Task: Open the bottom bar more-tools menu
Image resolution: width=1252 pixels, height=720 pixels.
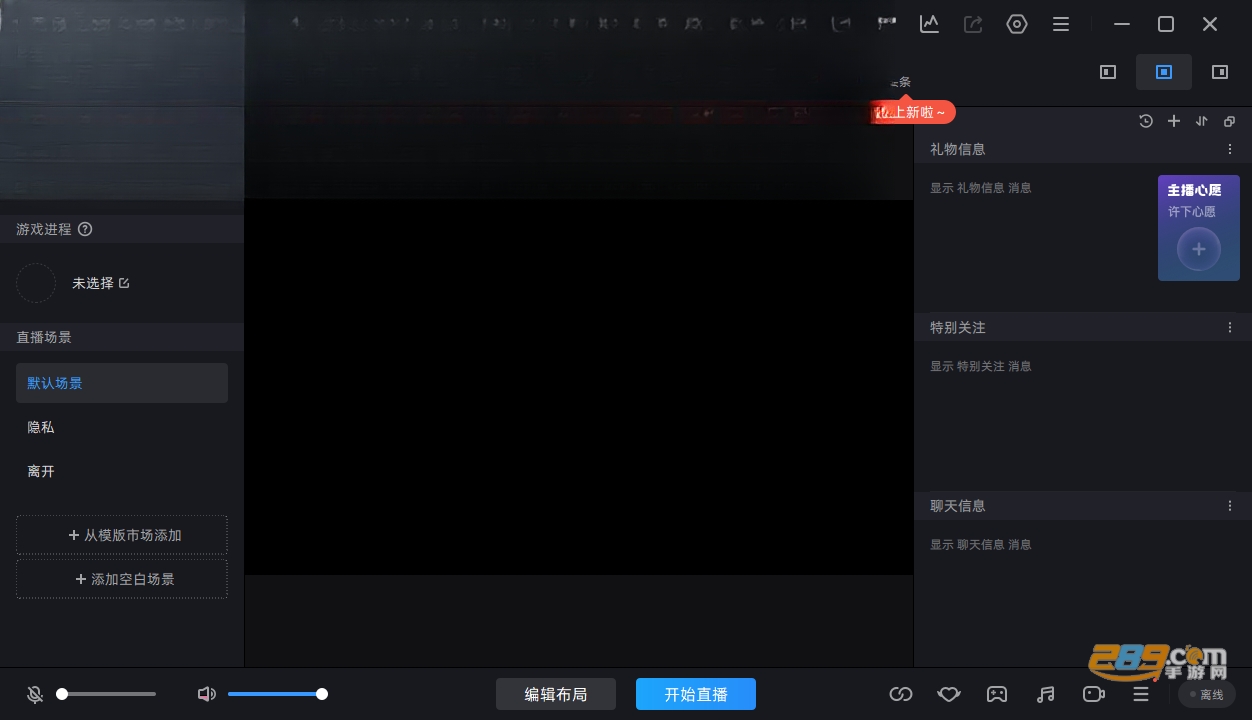Action: (x=1141, y=694)
